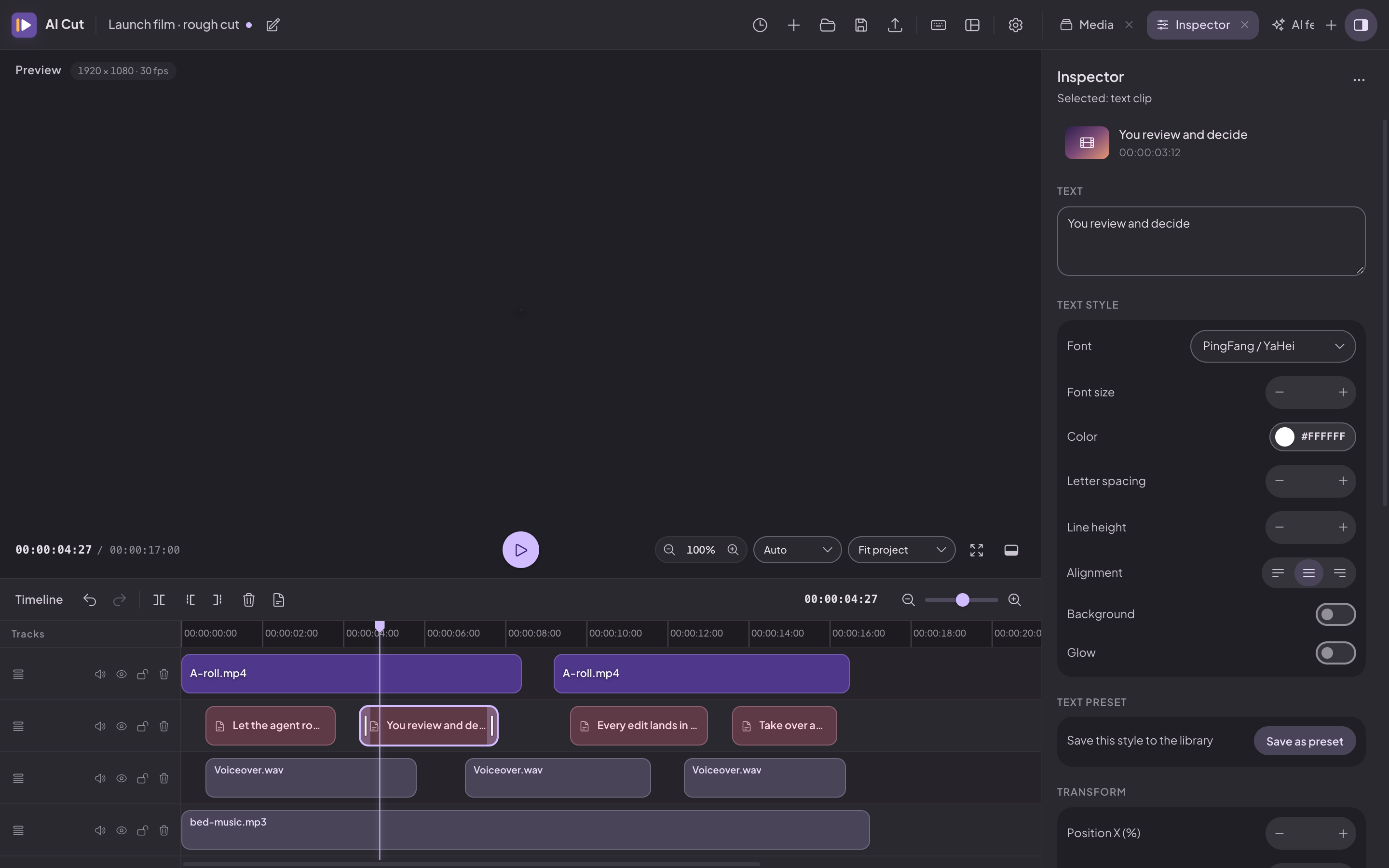Enter fullscreen preview mode
This screenshot has width=1389, height=868.
tap(976, 550)
